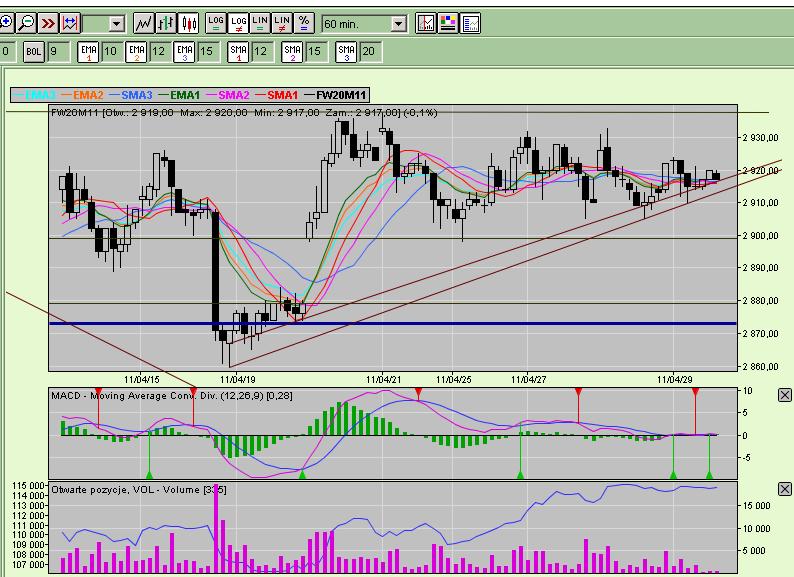Click EMA 1 period field showing 10
This screenshot has height=577, width=794.
pyautogui.click(x=111, y=51)
